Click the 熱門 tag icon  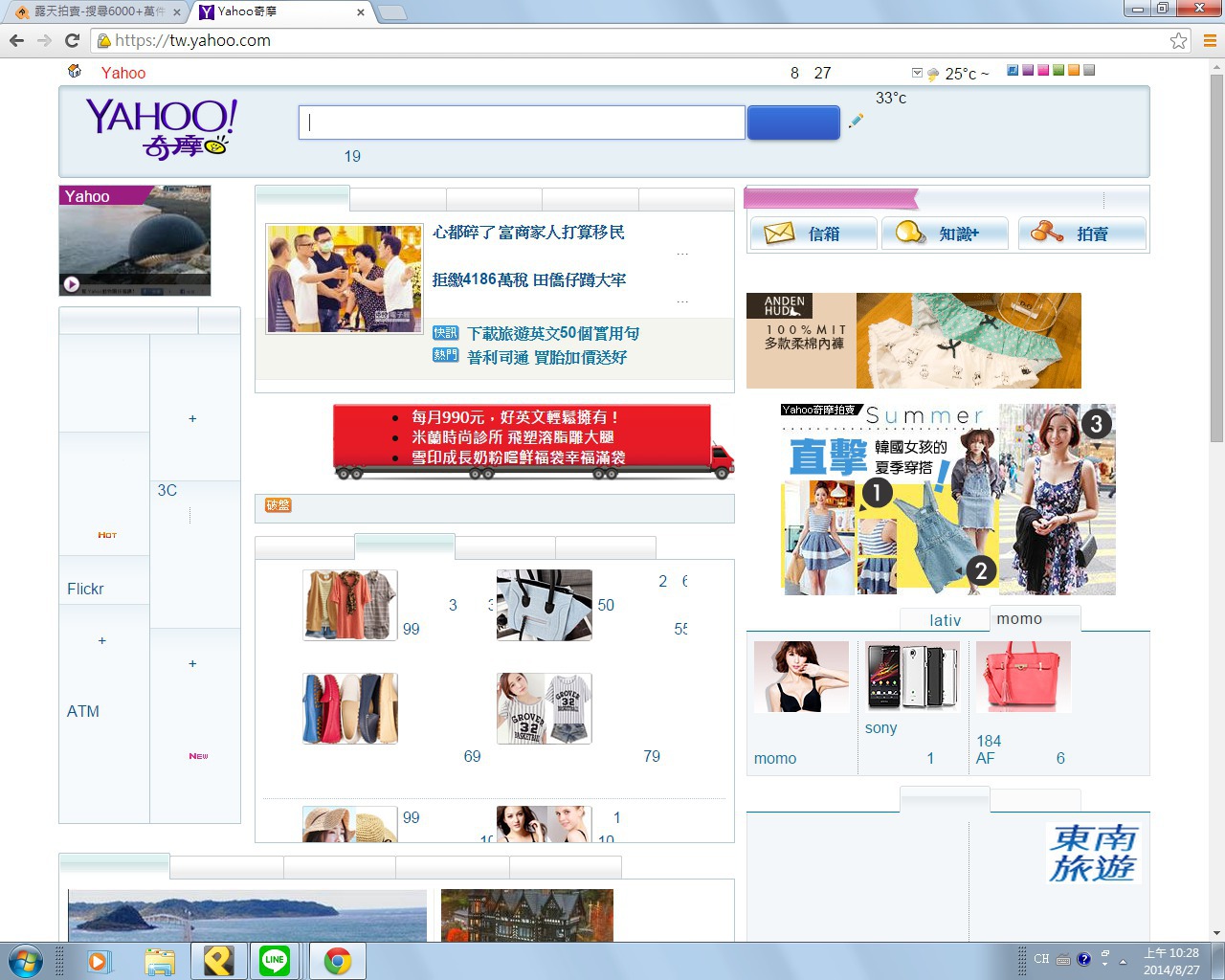pos(445,355)
